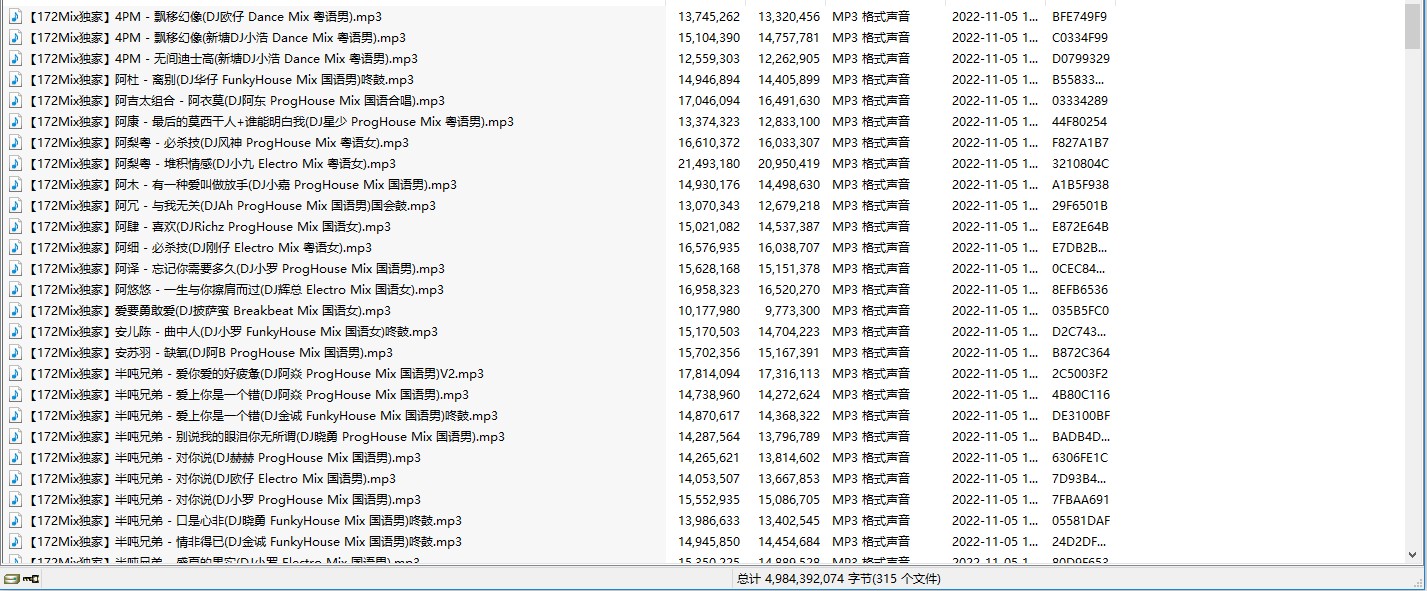Click the drive icon in status bar
1427x591 pixels.
click(x=11, y=579)
